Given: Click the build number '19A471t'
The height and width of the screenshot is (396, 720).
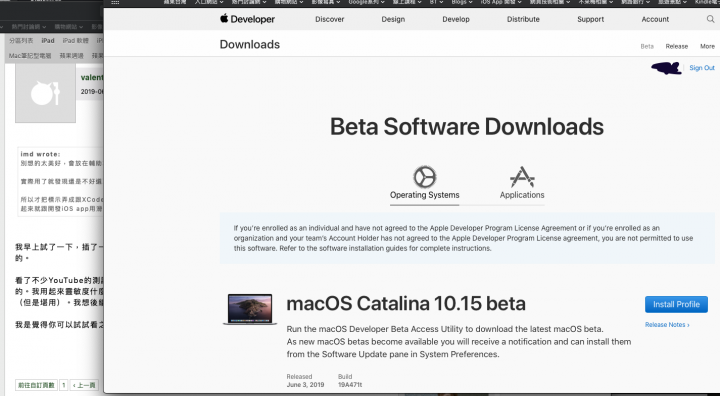Looking at the screenshot, I should point(350,385).
